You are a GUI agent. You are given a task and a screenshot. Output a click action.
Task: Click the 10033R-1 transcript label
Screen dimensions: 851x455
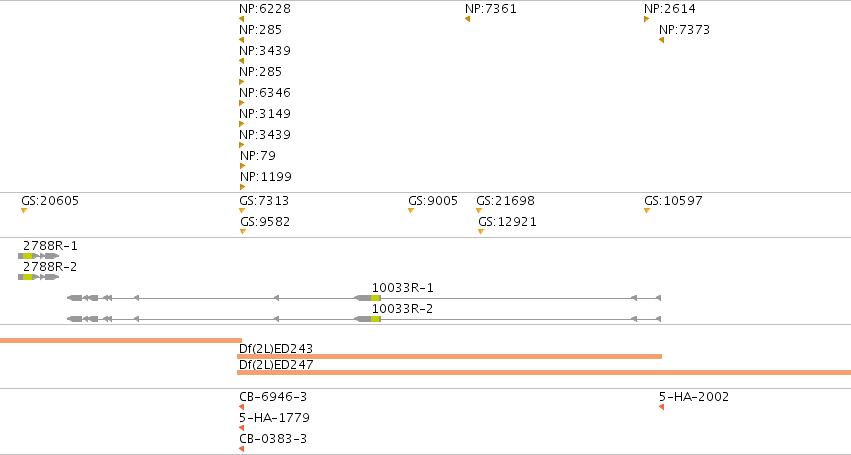[402, 288]
